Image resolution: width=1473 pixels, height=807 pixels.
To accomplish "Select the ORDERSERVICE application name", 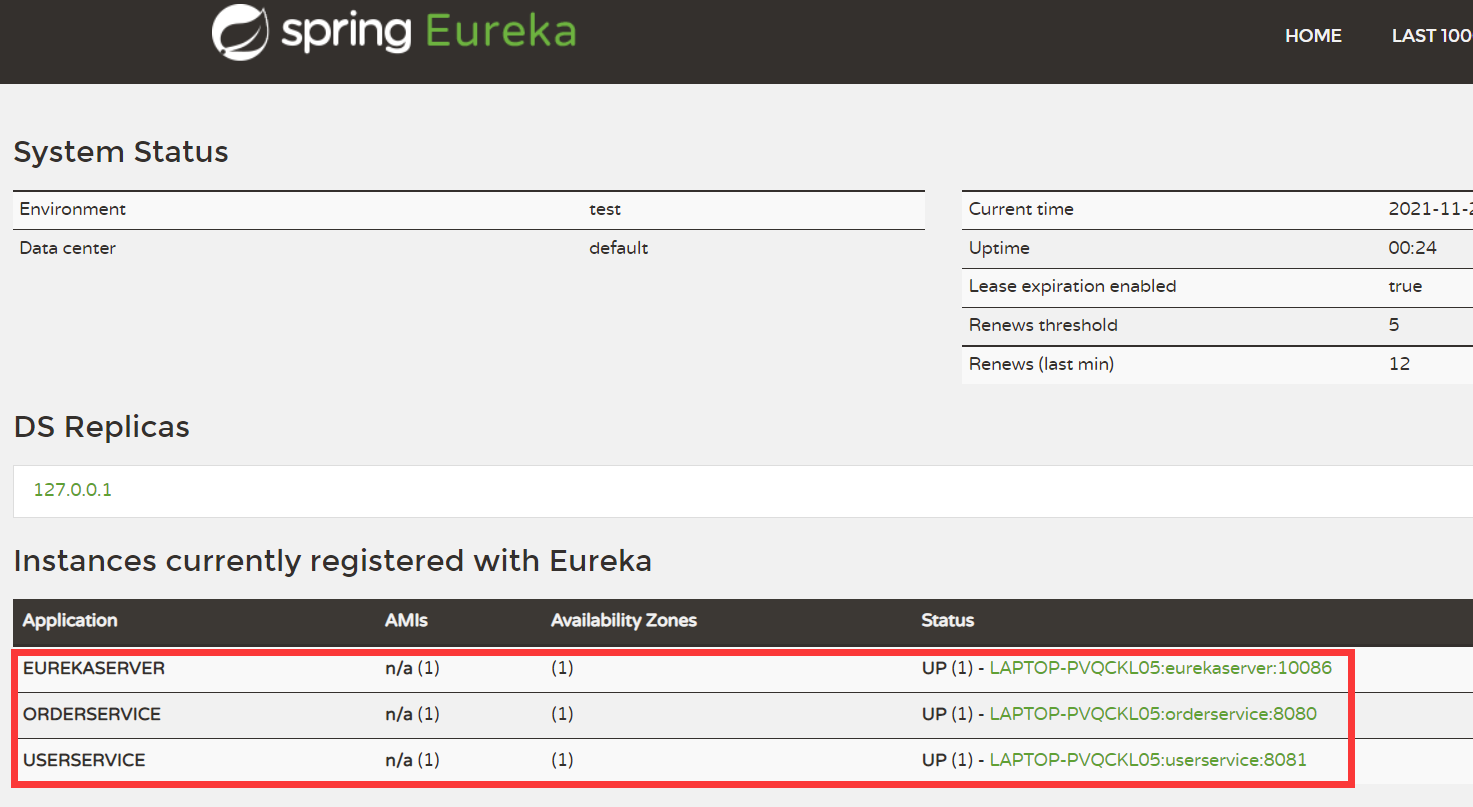I will coord(92,714).
